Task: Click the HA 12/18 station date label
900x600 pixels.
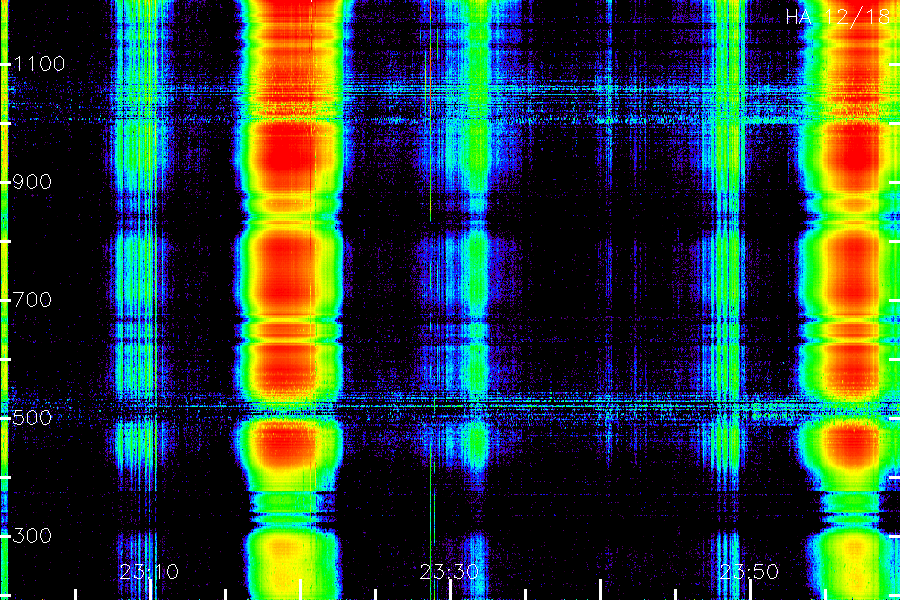Action: [837, 17]
